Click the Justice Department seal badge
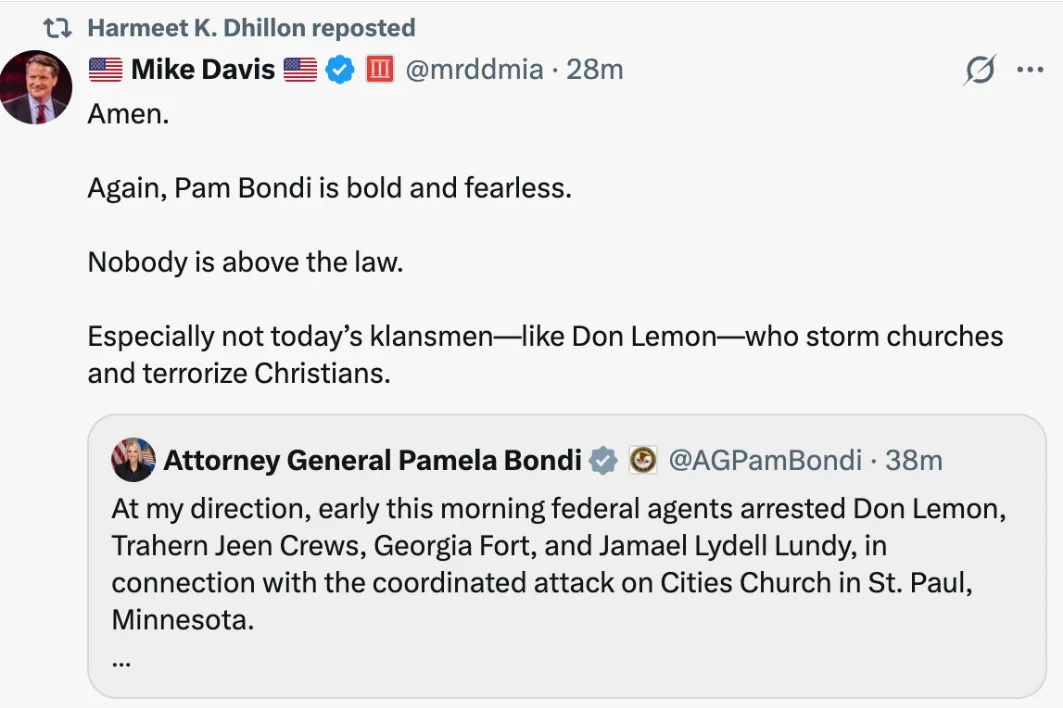Screen dimensions: 1063x708 coord(642,460)
